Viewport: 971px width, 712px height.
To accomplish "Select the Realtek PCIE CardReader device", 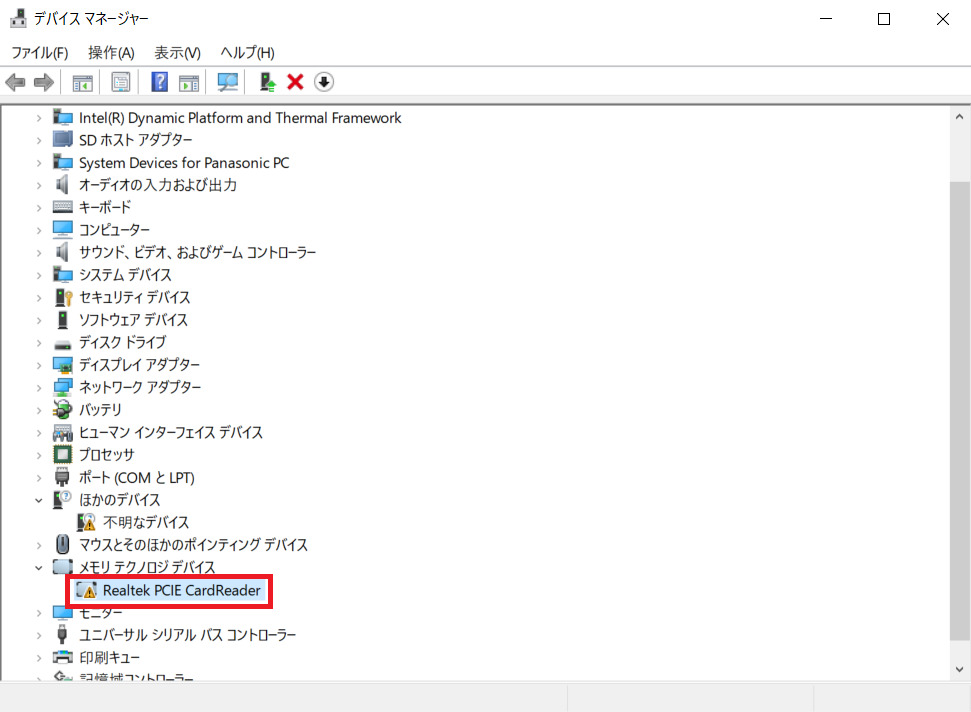I will (181, 591).
